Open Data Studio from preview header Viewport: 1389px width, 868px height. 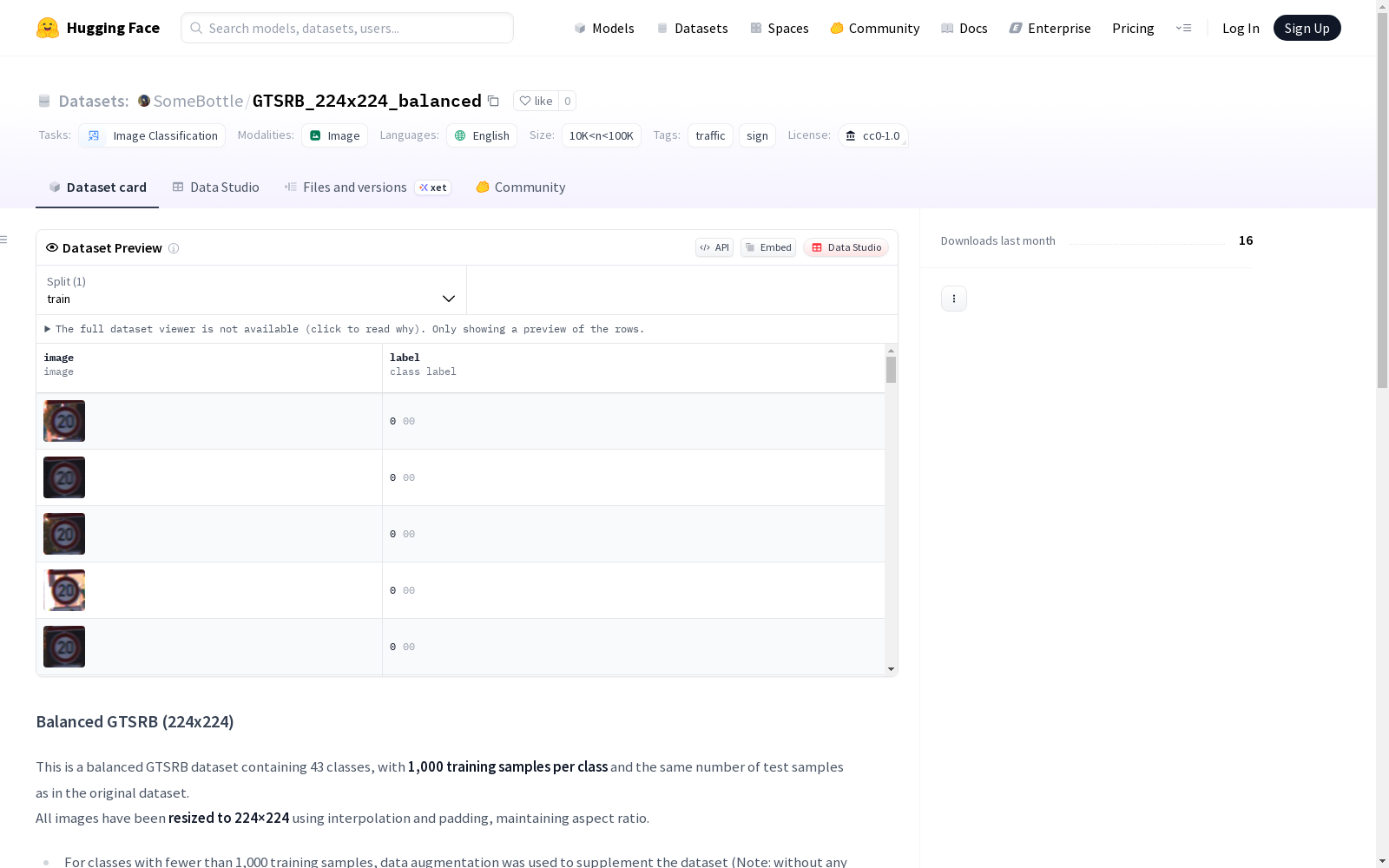846,247
